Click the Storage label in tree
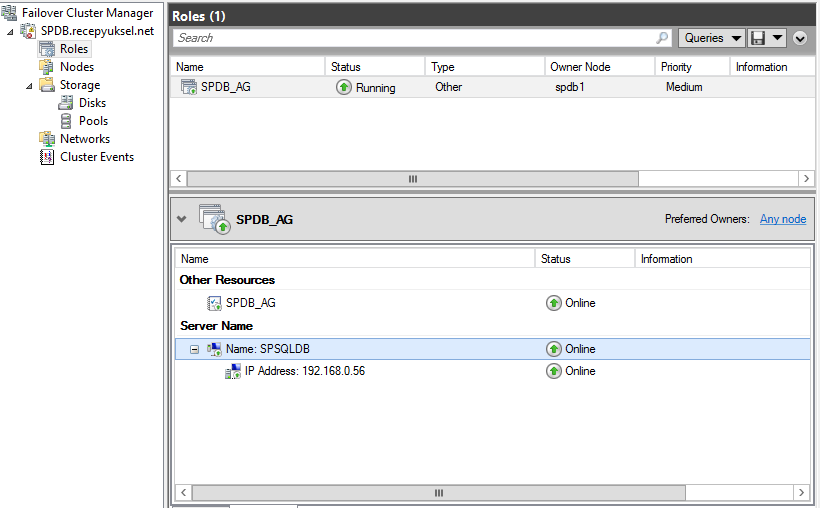This screenshot has width=820, height=508. pyautogui.click(x=79, y=85)
